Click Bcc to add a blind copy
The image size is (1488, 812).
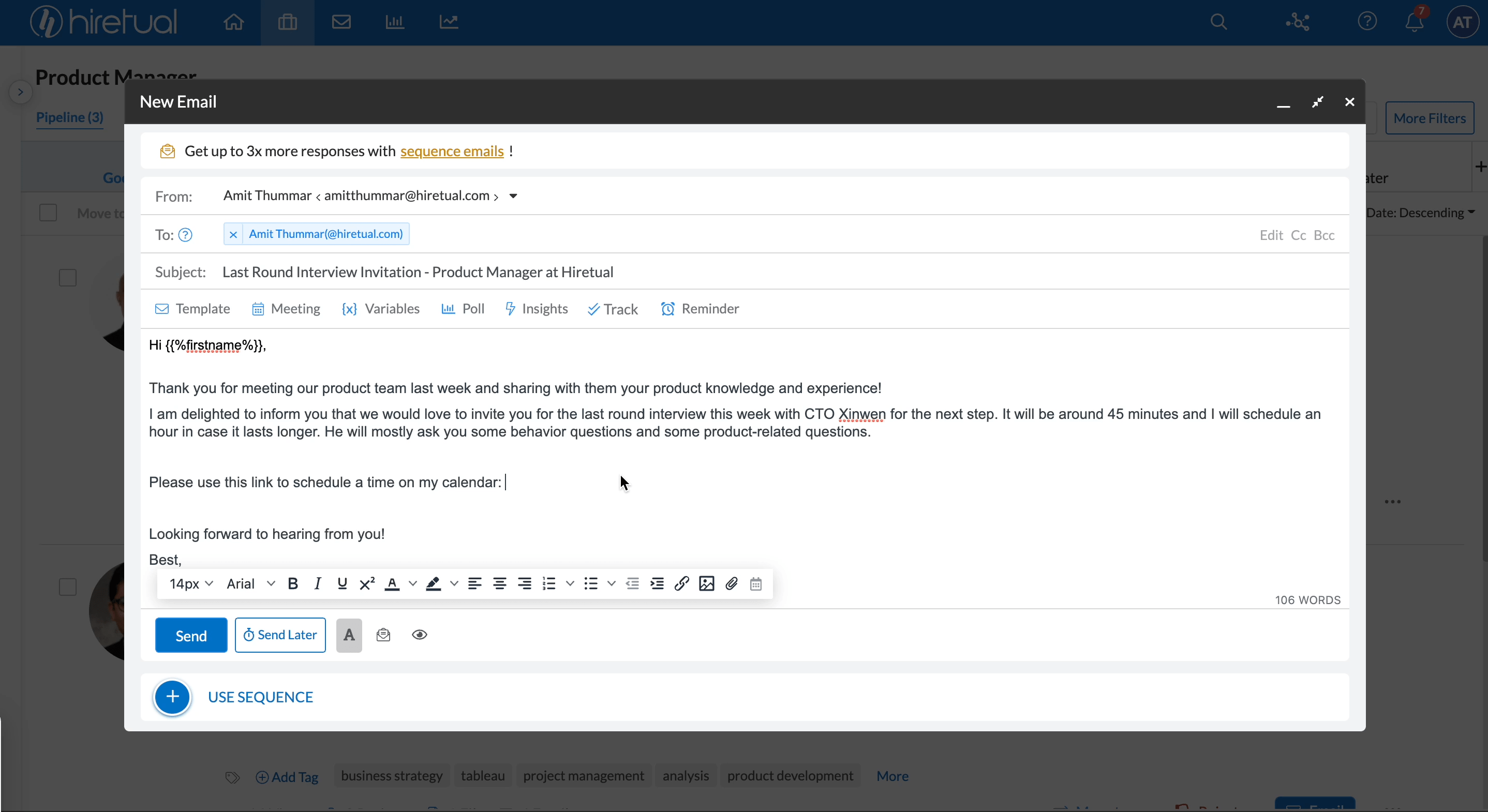point(1324,235)
